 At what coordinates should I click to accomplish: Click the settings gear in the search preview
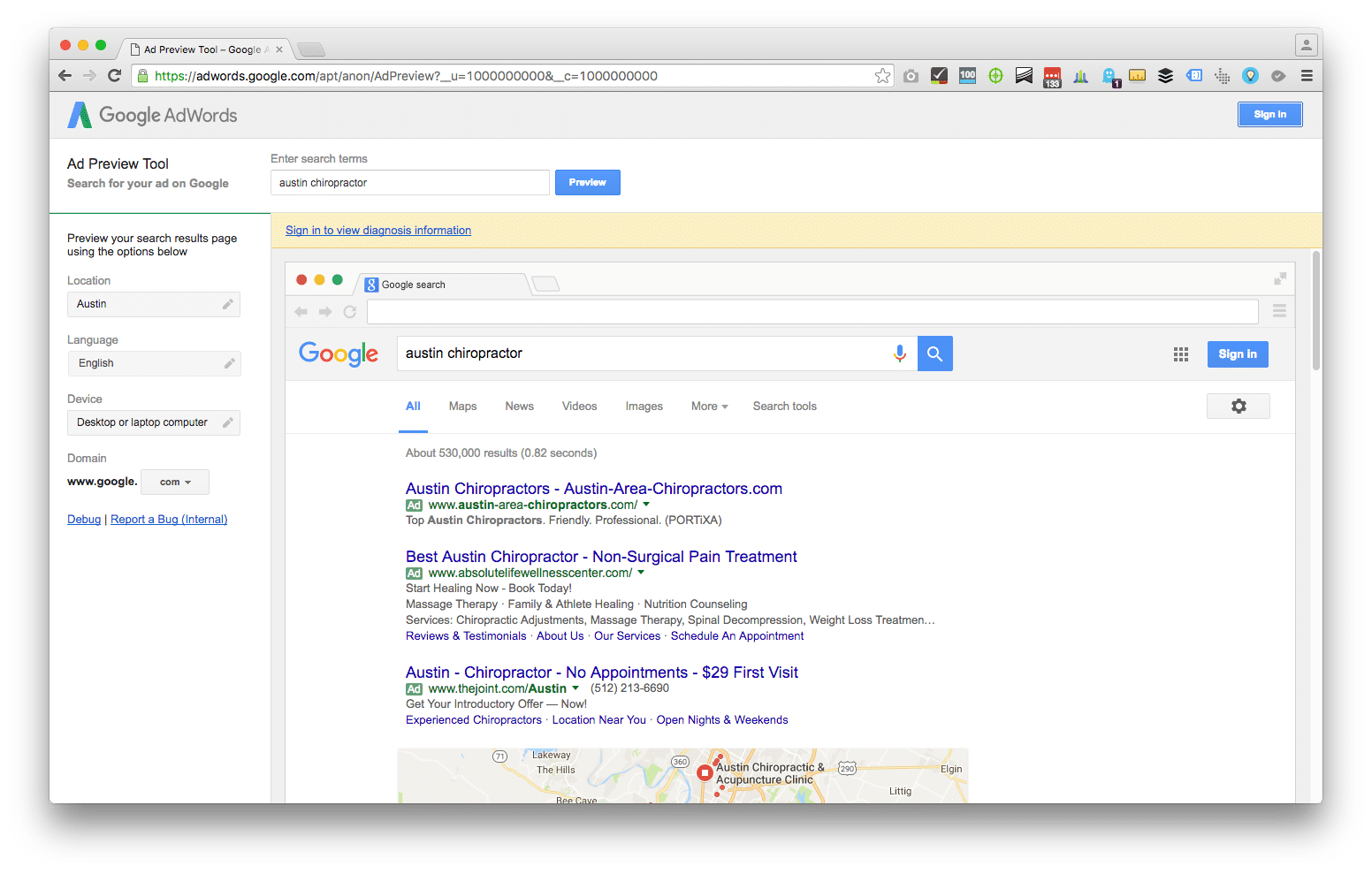coord(1238,406)
